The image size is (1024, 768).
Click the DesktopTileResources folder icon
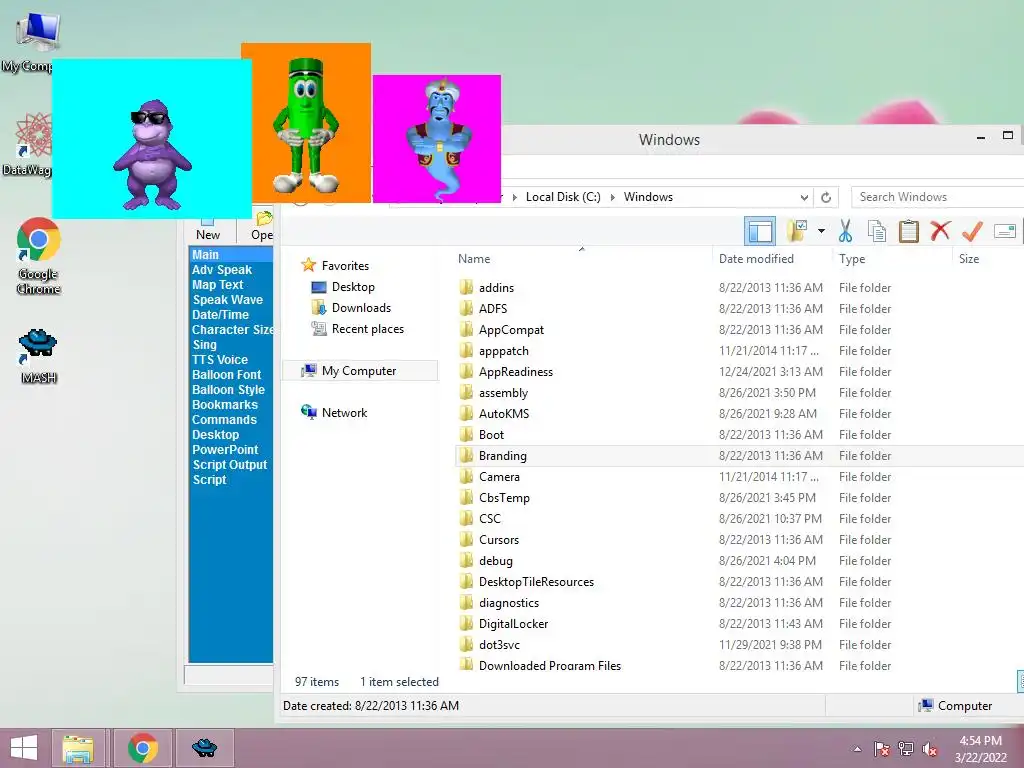point(466,581)
